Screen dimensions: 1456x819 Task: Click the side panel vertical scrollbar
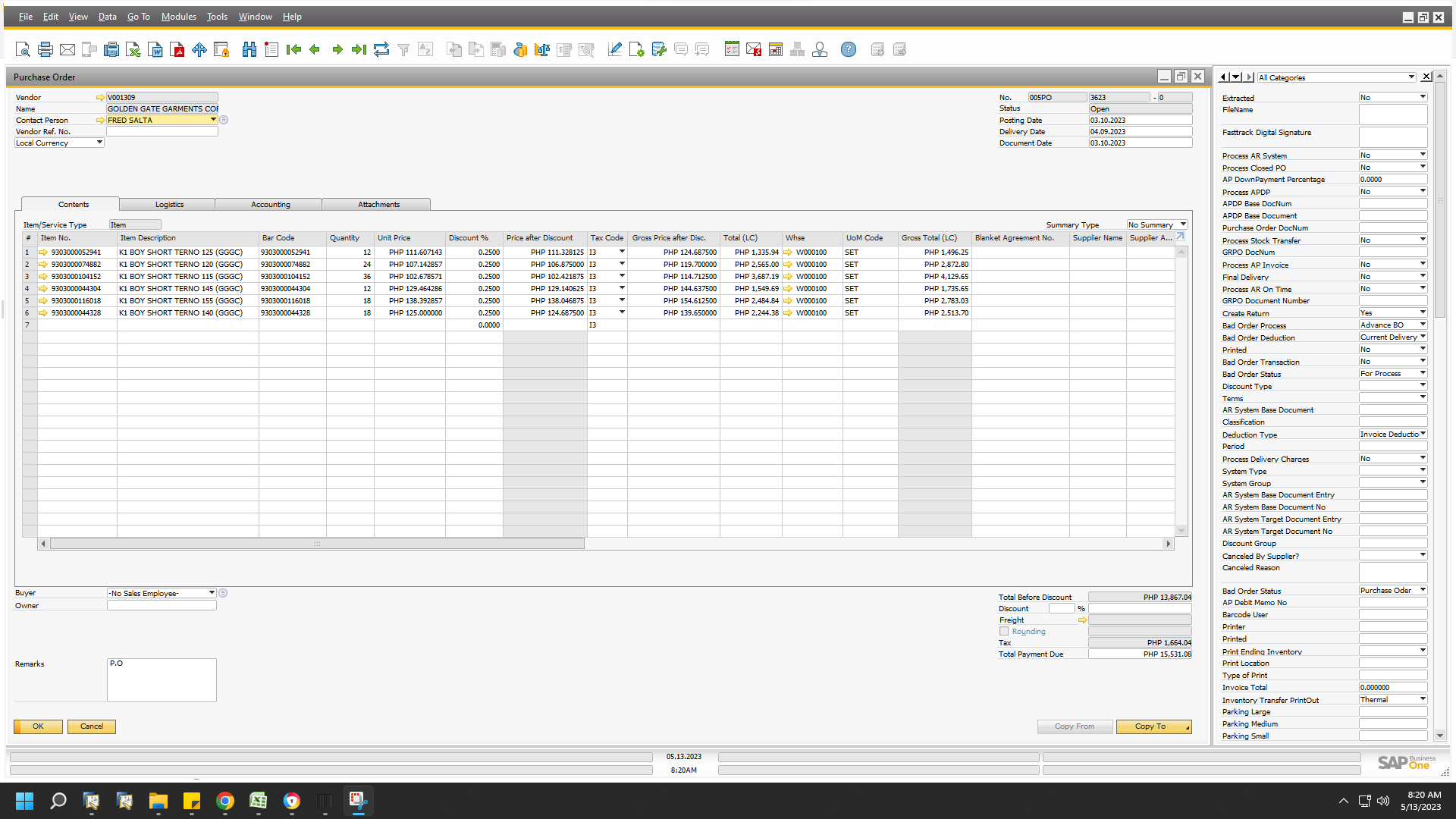1440,199
